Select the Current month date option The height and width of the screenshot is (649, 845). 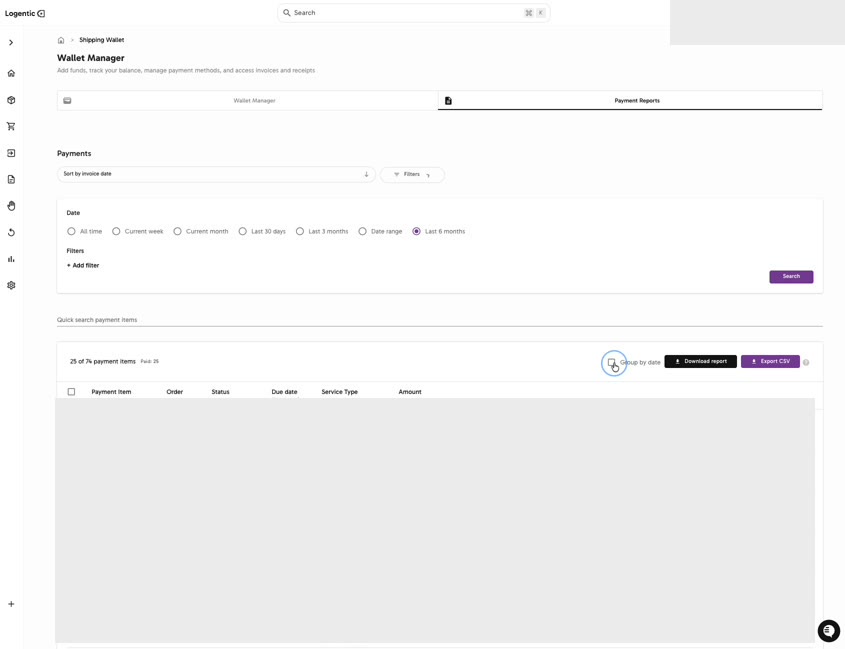(x=177, y=231)
